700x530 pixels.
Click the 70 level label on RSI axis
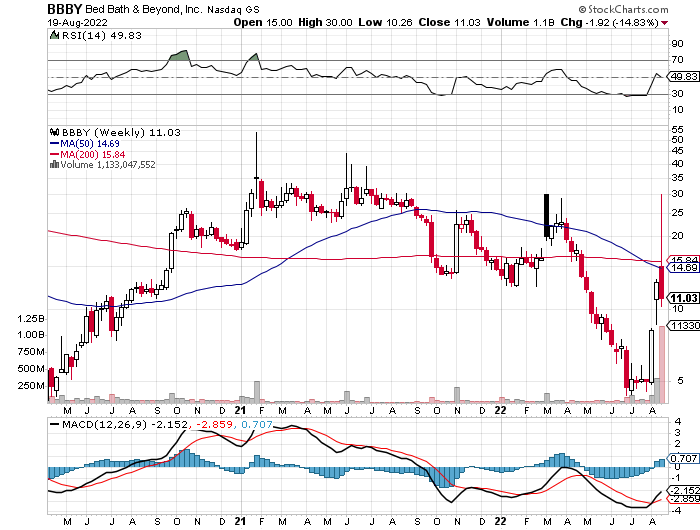point(677,60)
